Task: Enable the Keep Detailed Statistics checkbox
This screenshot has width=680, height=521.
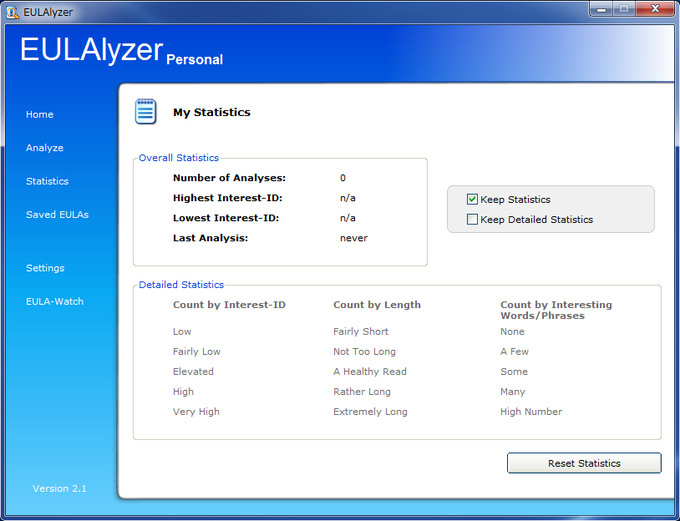Action: 472,219
